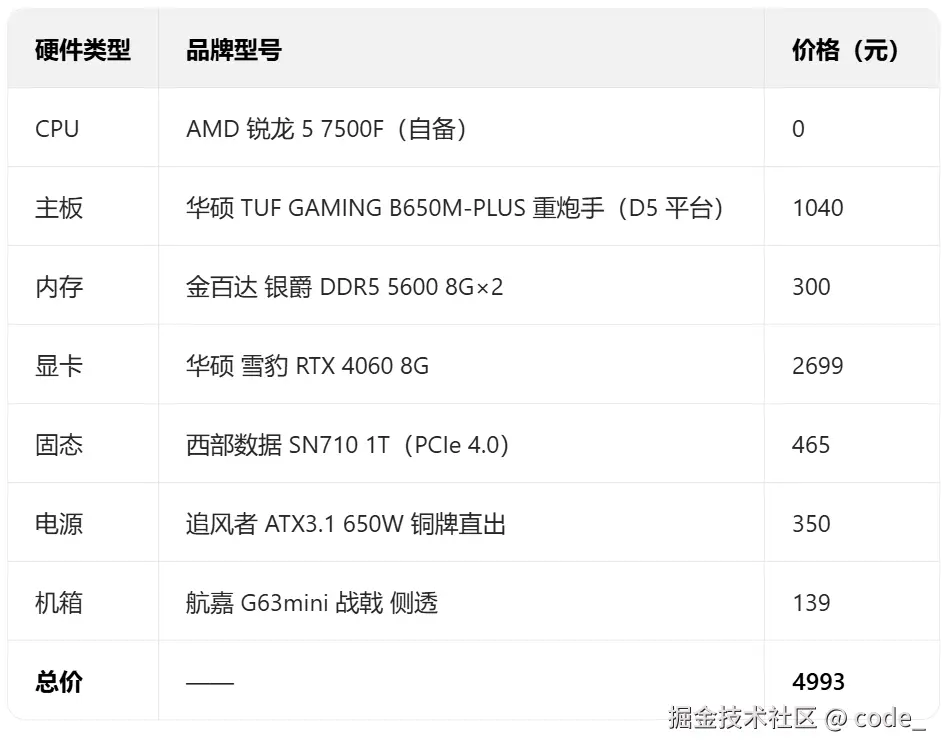Select the 品牌型号 column header

[x=233, y=51]
